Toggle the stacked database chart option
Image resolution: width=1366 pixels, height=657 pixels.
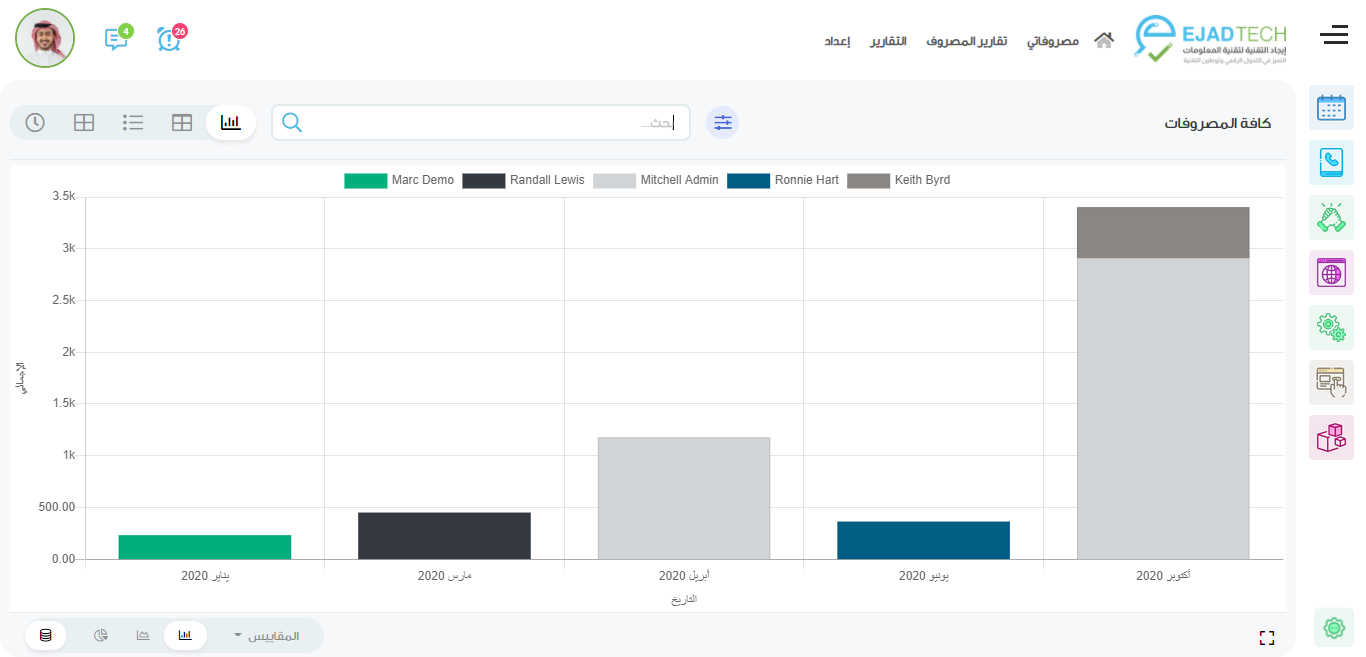pyautogui.click(x=46, y=635)
